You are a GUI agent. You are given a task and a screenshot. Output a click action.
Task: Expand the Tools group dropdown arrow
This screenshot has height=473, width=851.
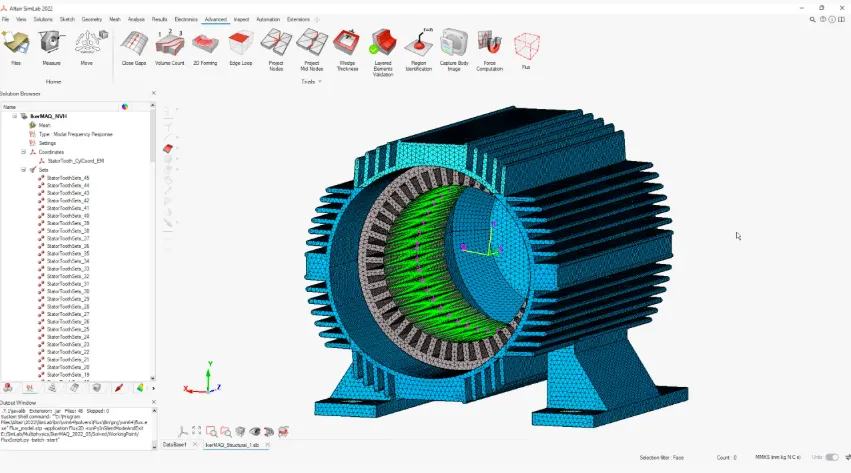point(320,82)
